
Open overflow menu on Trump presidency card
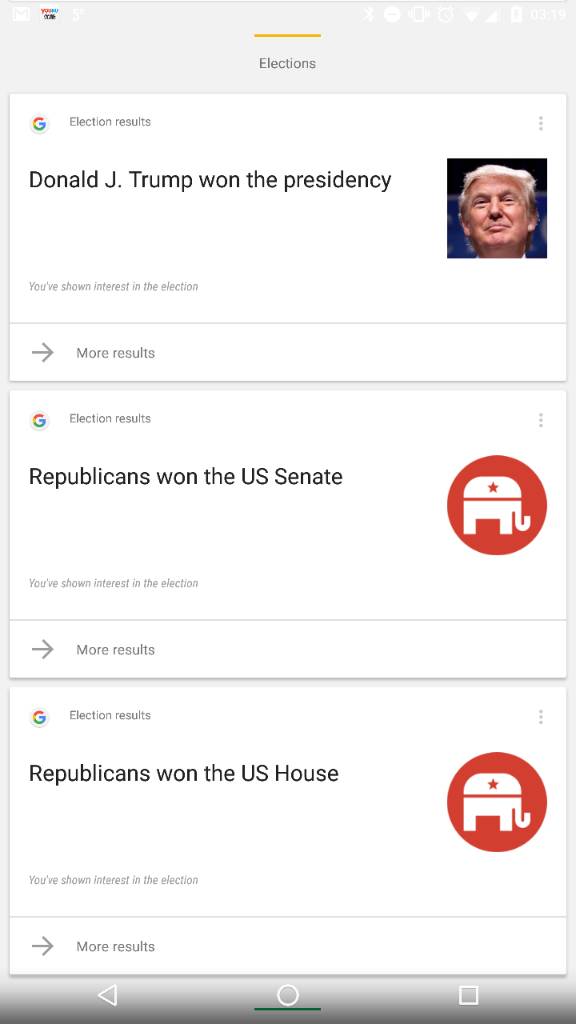pyautogui.click(x=541, y=123)
